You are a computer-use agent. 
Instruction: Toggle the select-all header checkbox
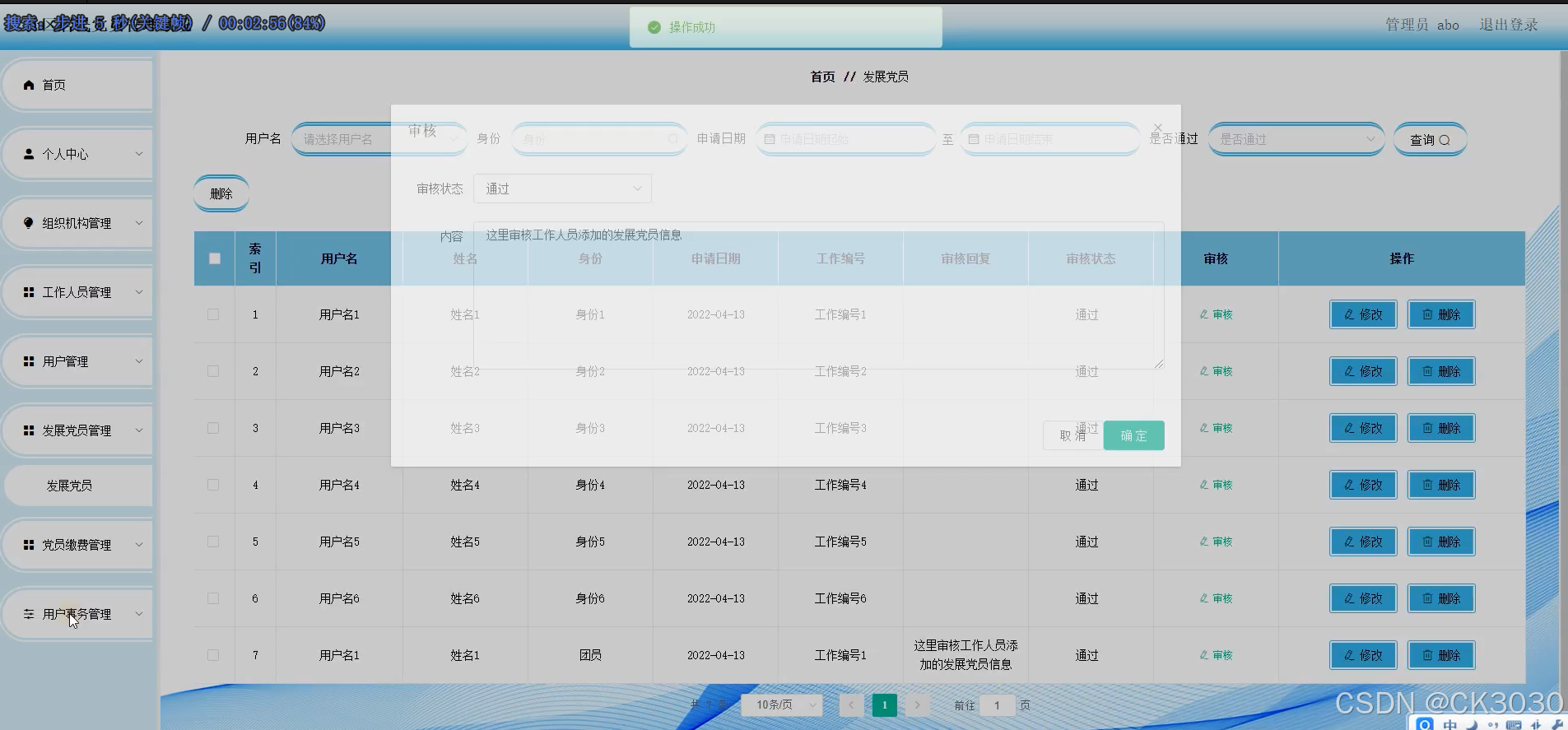(x=215, y=258)
